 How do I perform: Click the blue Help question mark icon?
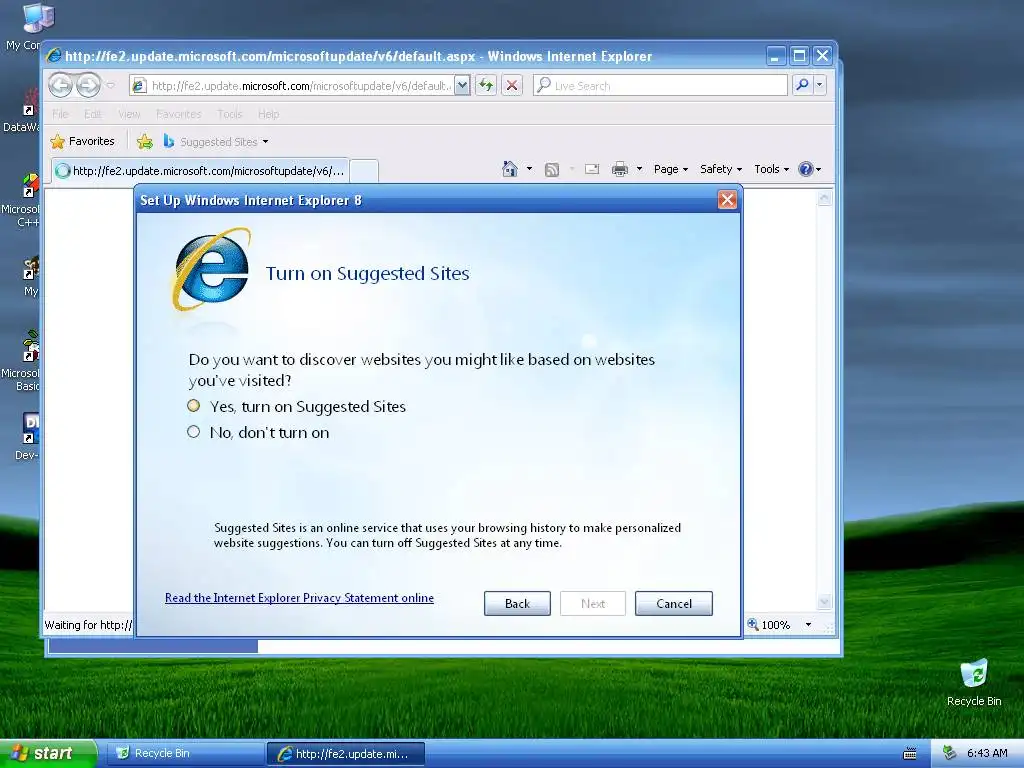[806, 169]
